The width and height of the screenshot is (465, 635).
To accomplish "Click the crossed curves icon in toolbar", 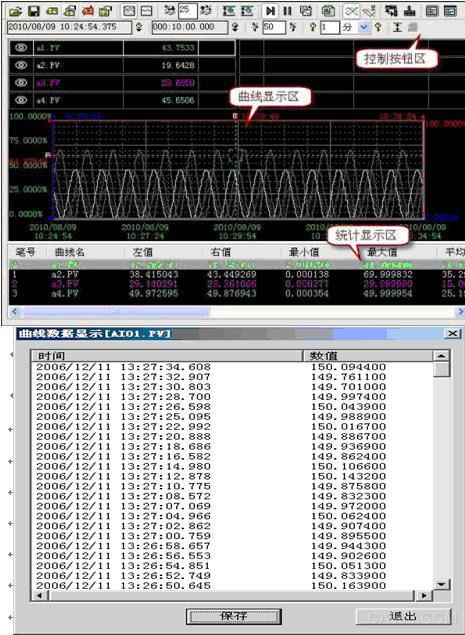I will (x=352, y=11).
